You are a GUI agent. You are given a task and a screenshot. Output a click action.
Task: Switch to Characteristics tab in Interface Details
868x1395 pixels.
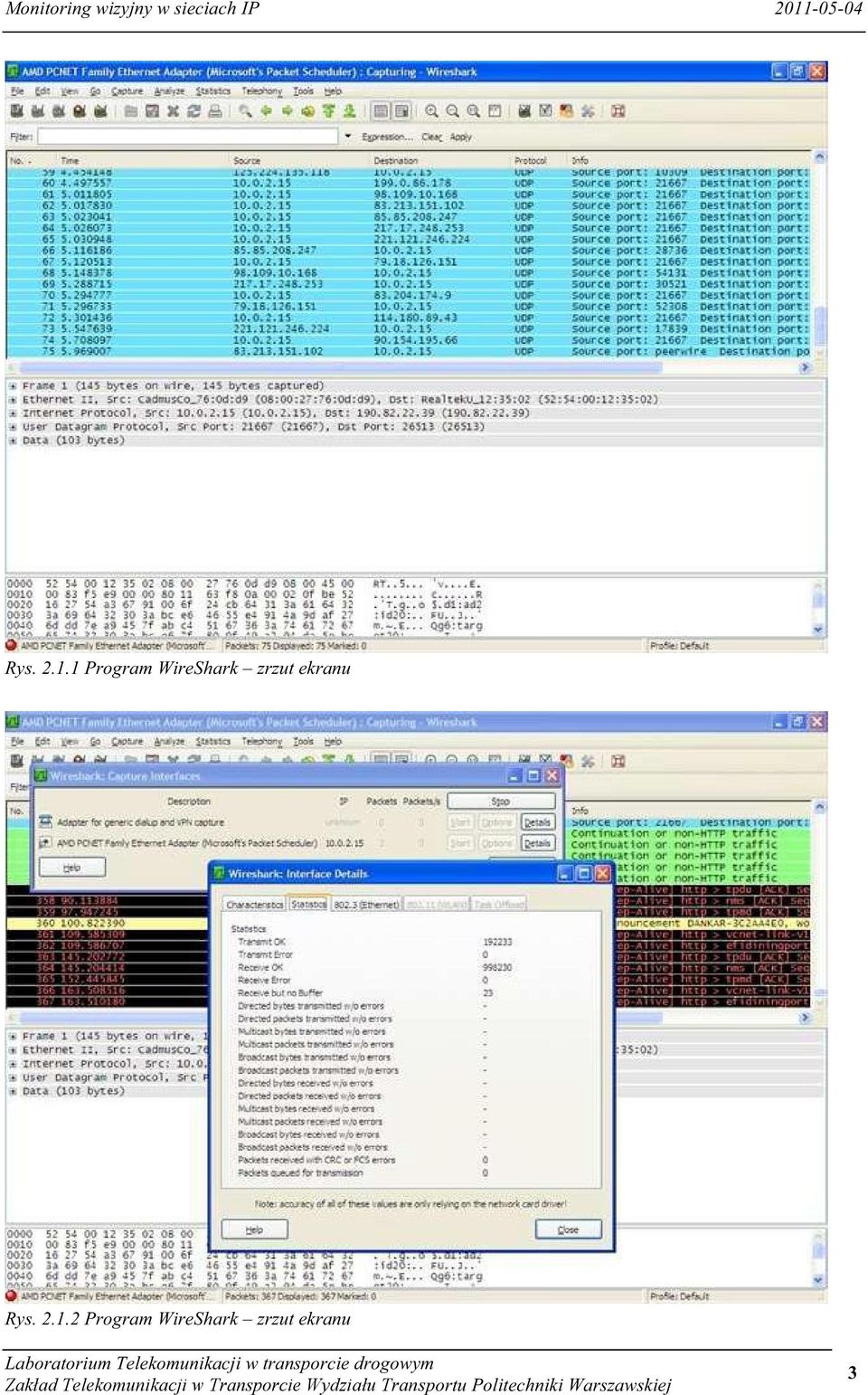pos(255,904)
